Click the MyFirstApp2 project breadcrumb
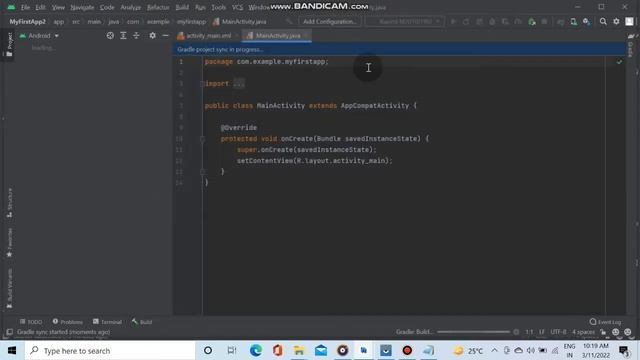 click(x=27, y=22)
